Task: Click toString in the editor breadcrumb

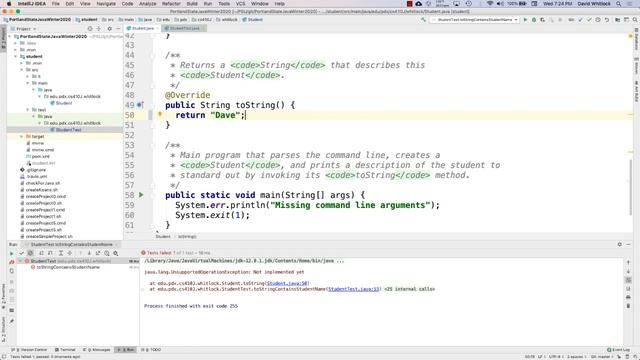Action: click(x=187, y=237)
